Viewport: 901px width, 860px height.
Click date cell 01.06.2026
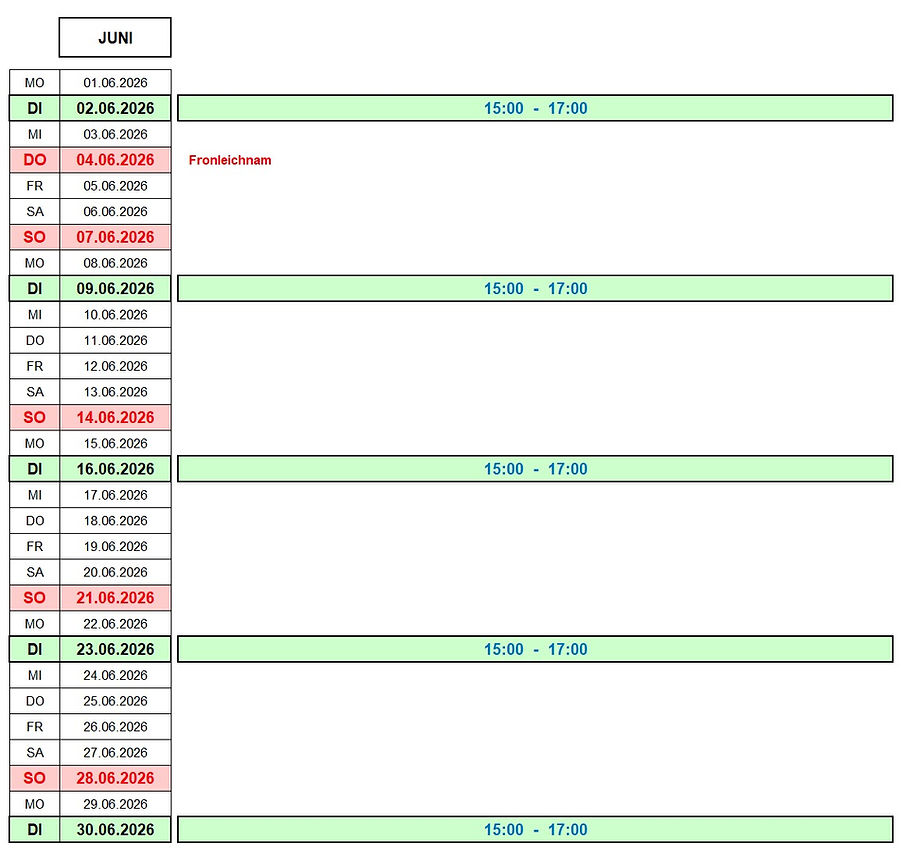(115, 83)
